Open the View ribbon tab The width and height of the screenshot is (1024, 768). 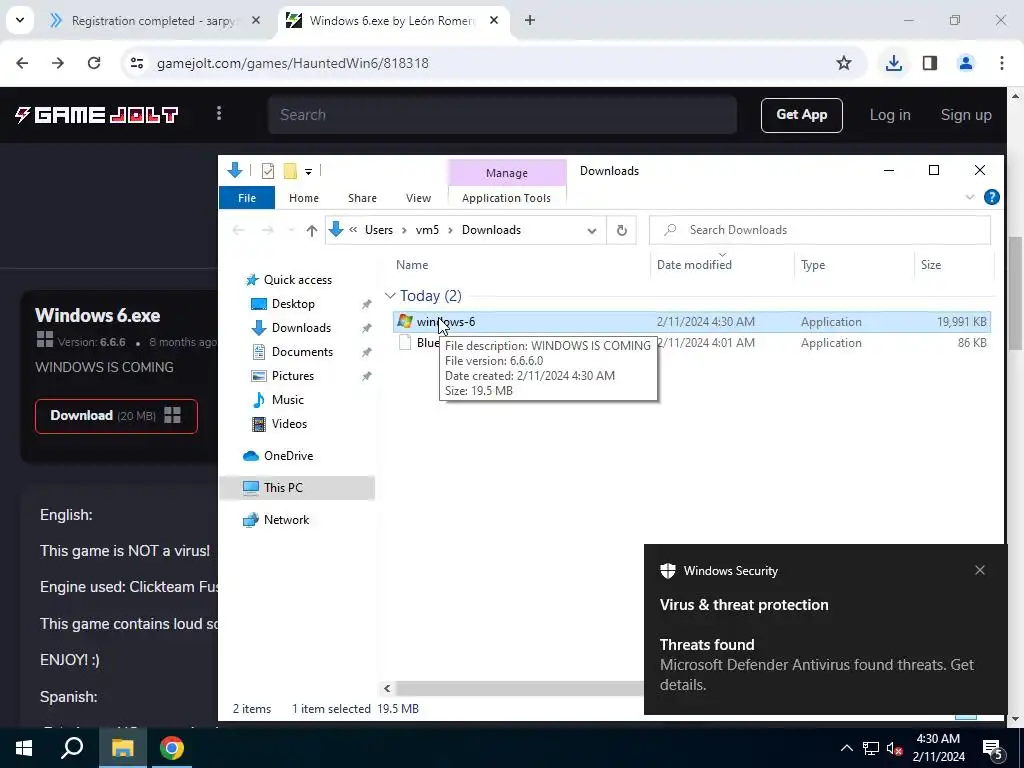coord(419,198)
